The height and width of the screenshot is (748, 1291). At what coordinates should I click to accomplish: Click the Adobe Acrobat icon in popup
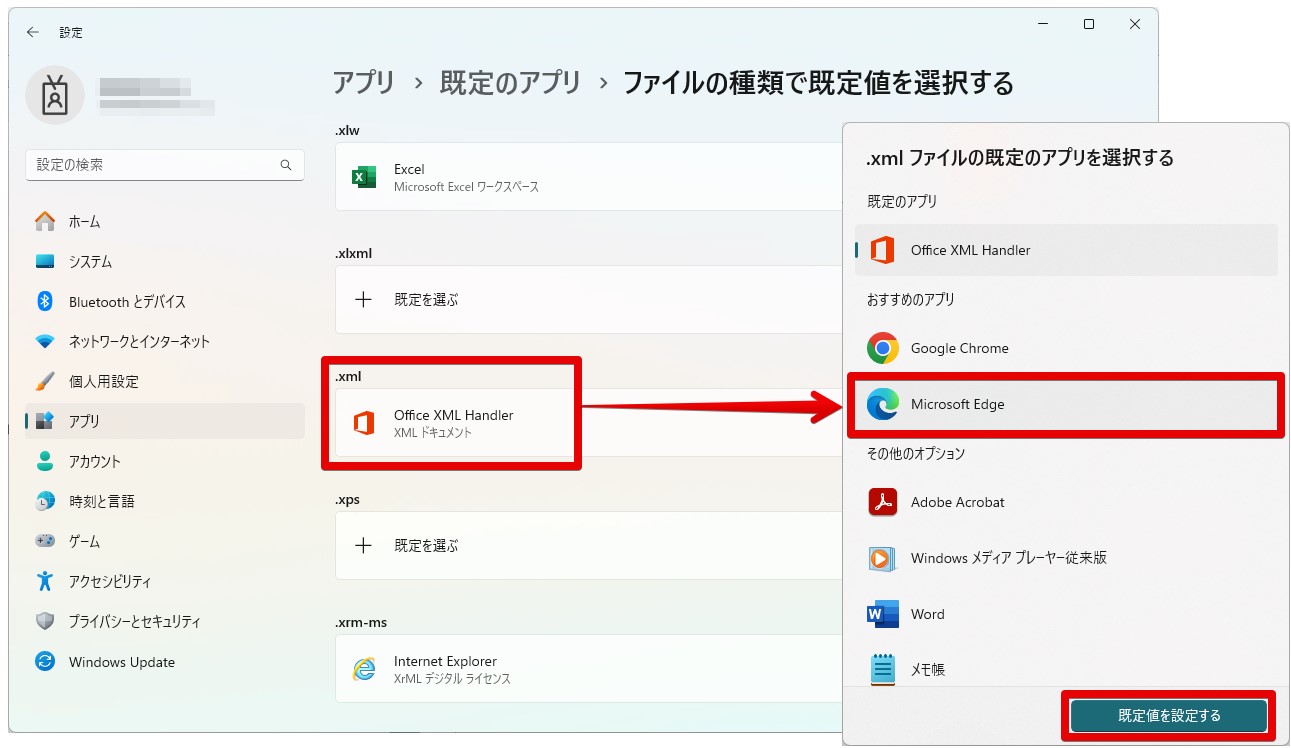[883, 502]
